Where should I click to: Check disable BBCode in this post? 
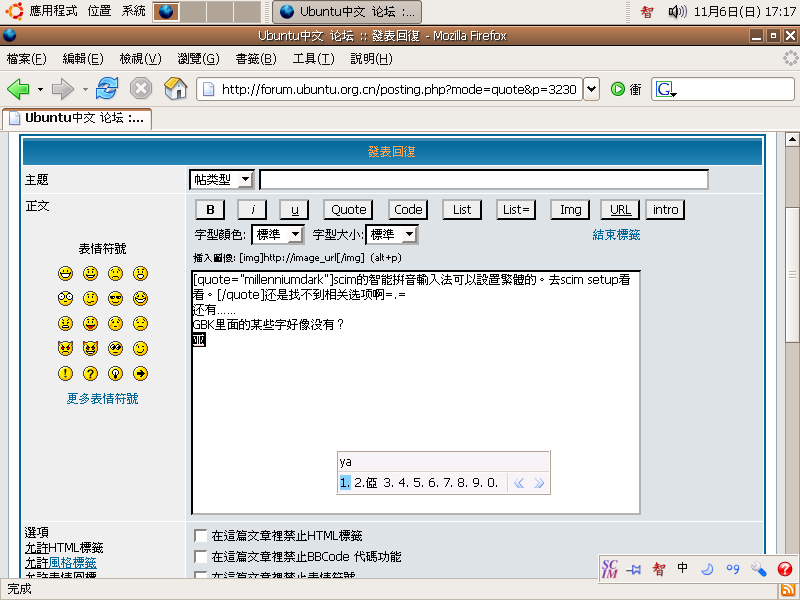coord(201,557)
